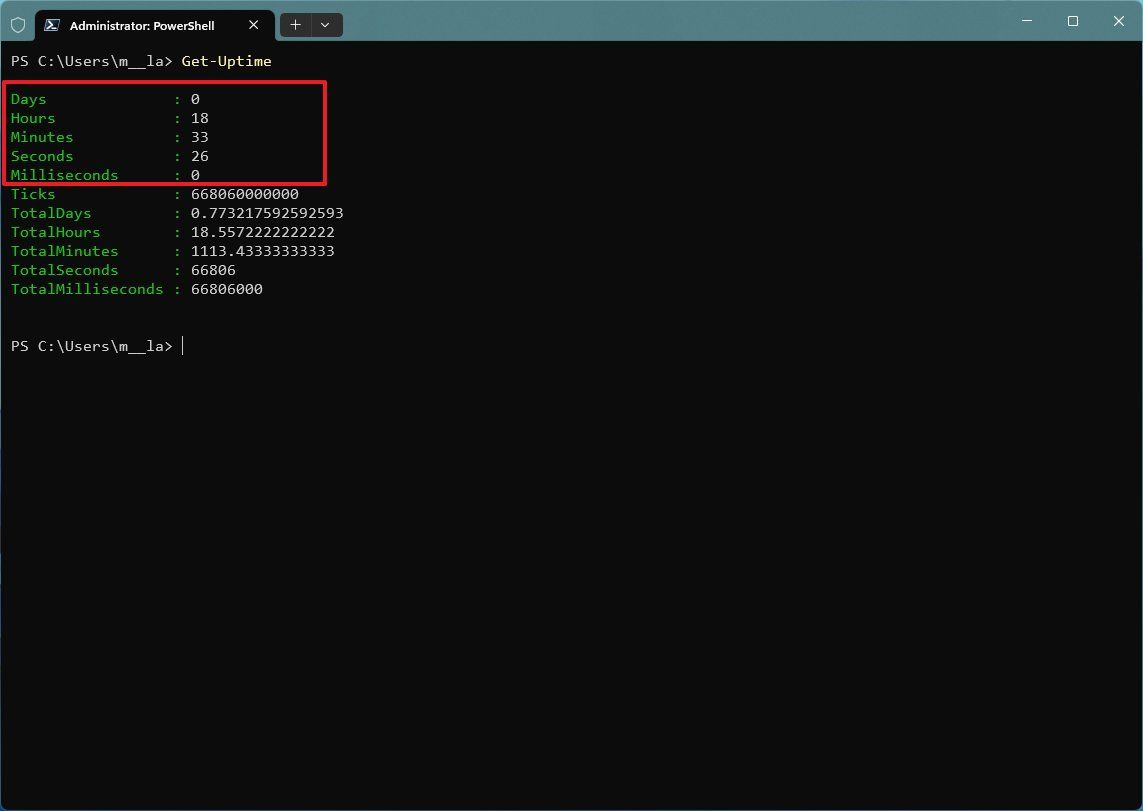Click the Get-Uptime command text
This screenshot has height=811, width=1143.
coord(226,61)
